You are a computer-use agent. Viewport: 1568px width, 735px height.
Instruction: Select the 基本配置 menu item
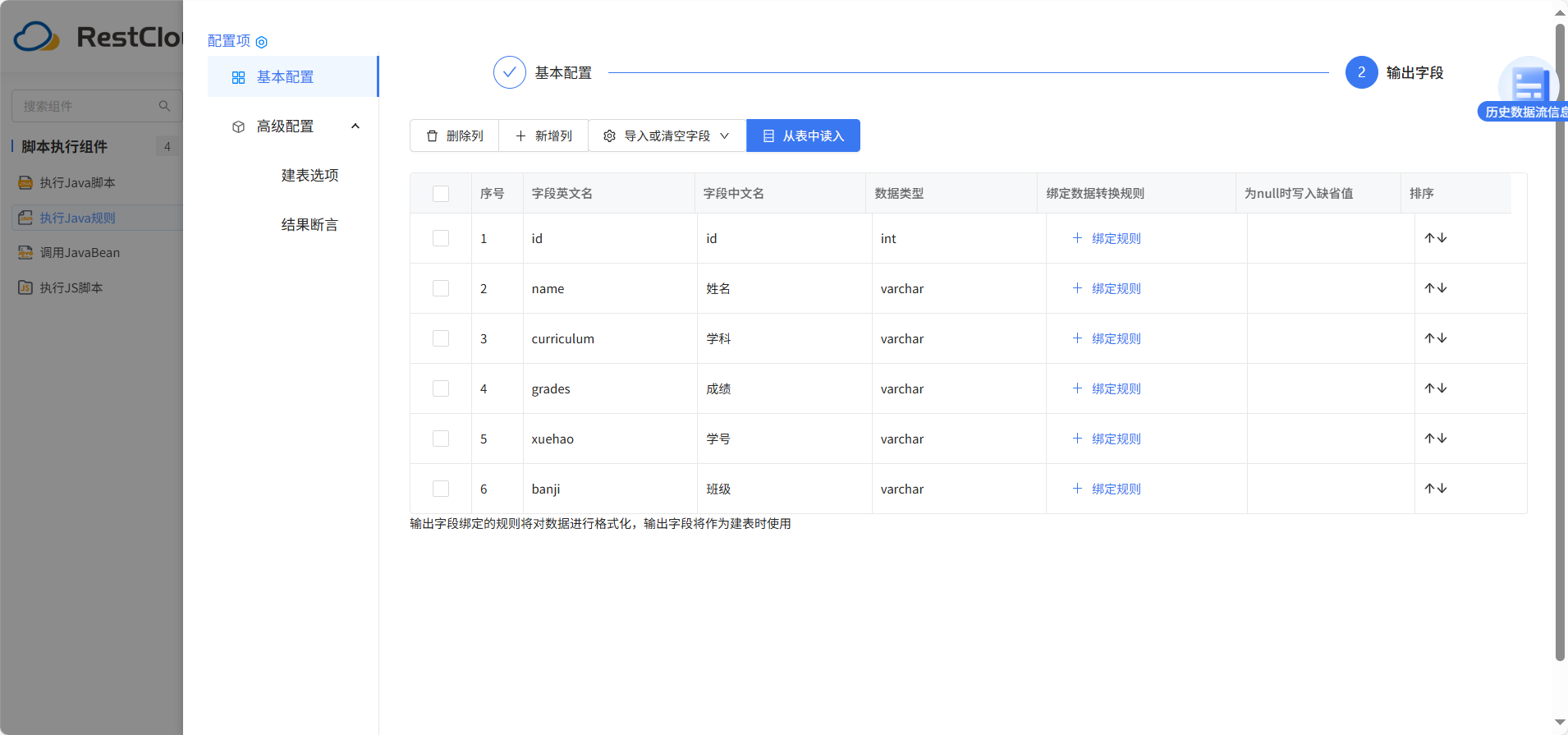285,77
